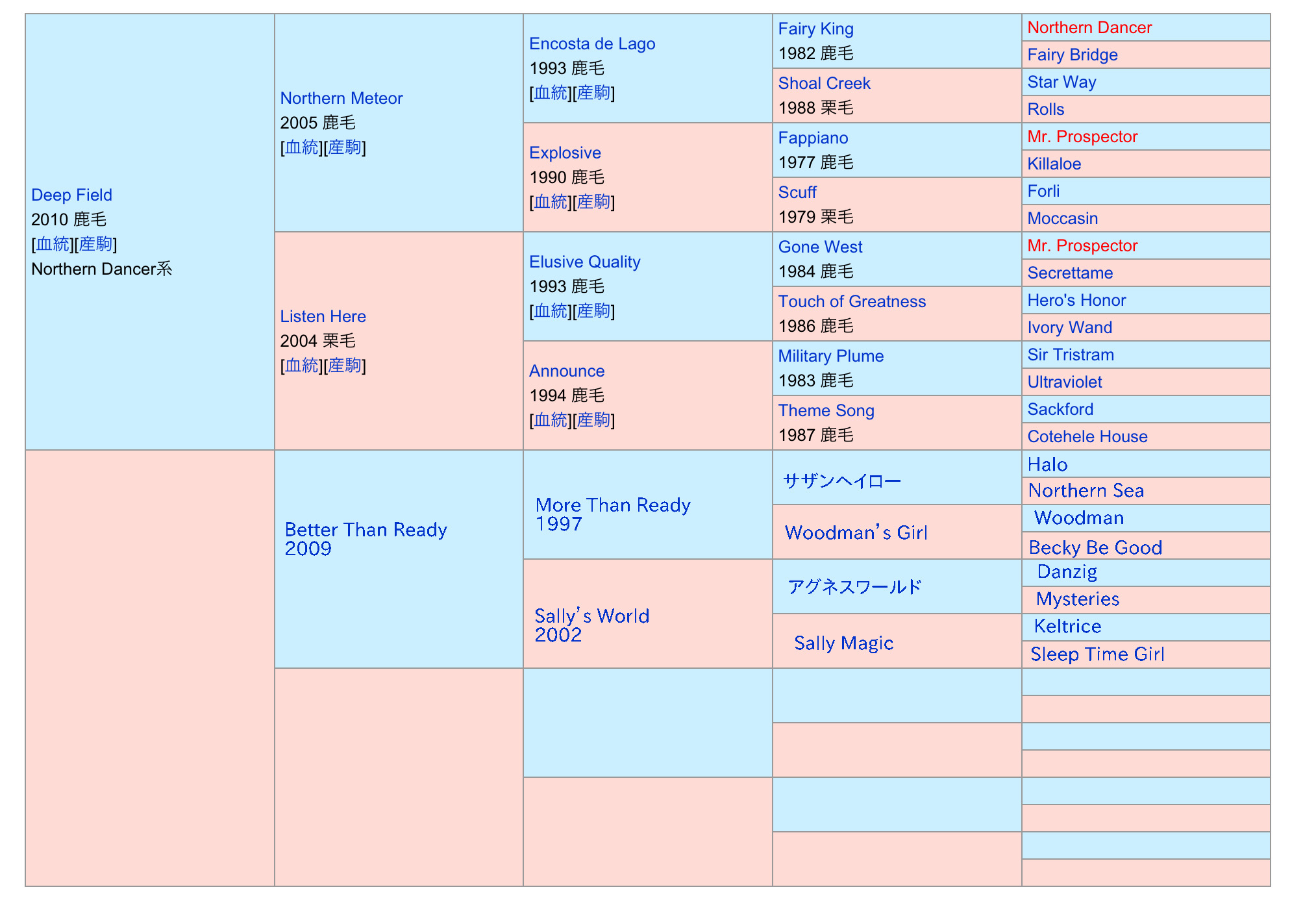Select the Better Than Ready entry
Image resolution: width=1316 pixels, height=898 pixels.
click(366, 530)
